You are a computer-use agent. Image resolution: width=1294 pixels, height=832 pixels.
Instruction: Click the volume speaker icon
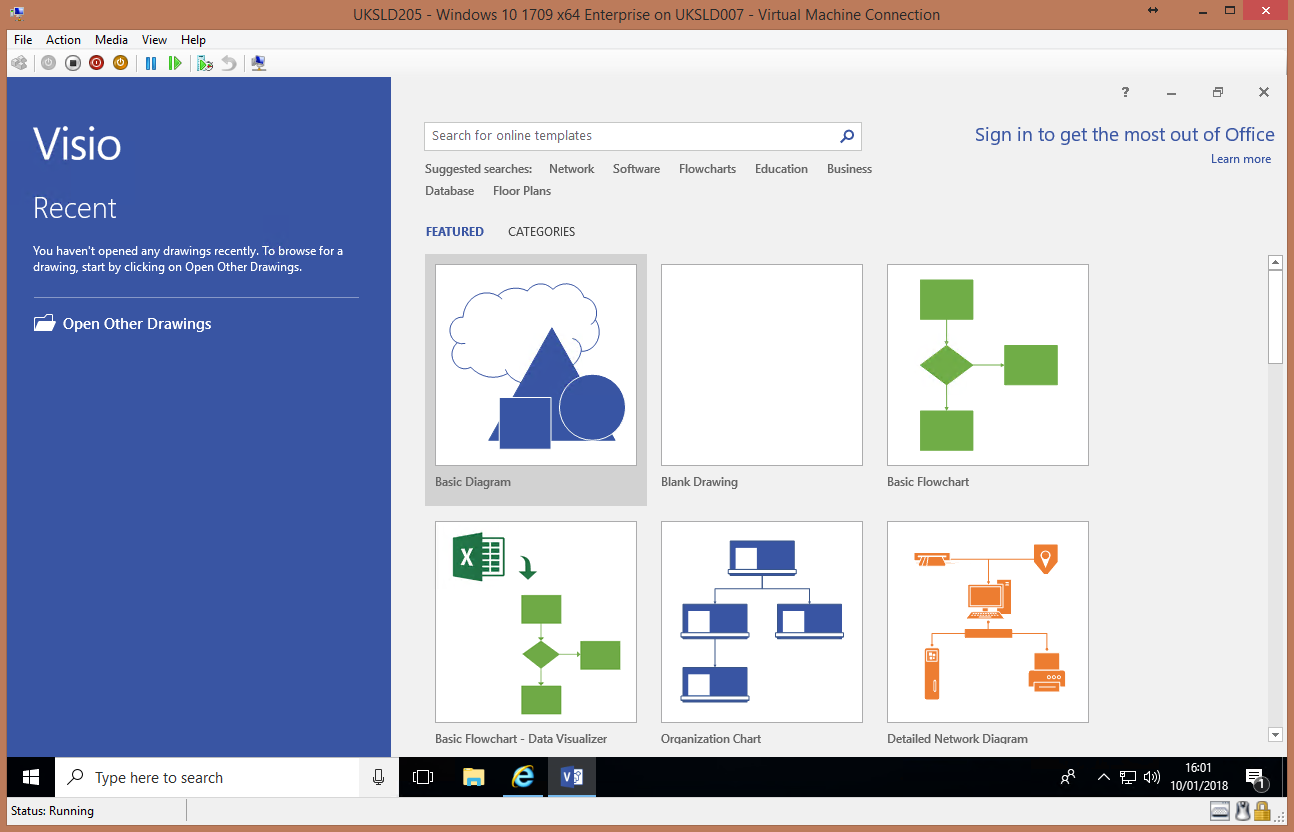[x=1151, y=777]
